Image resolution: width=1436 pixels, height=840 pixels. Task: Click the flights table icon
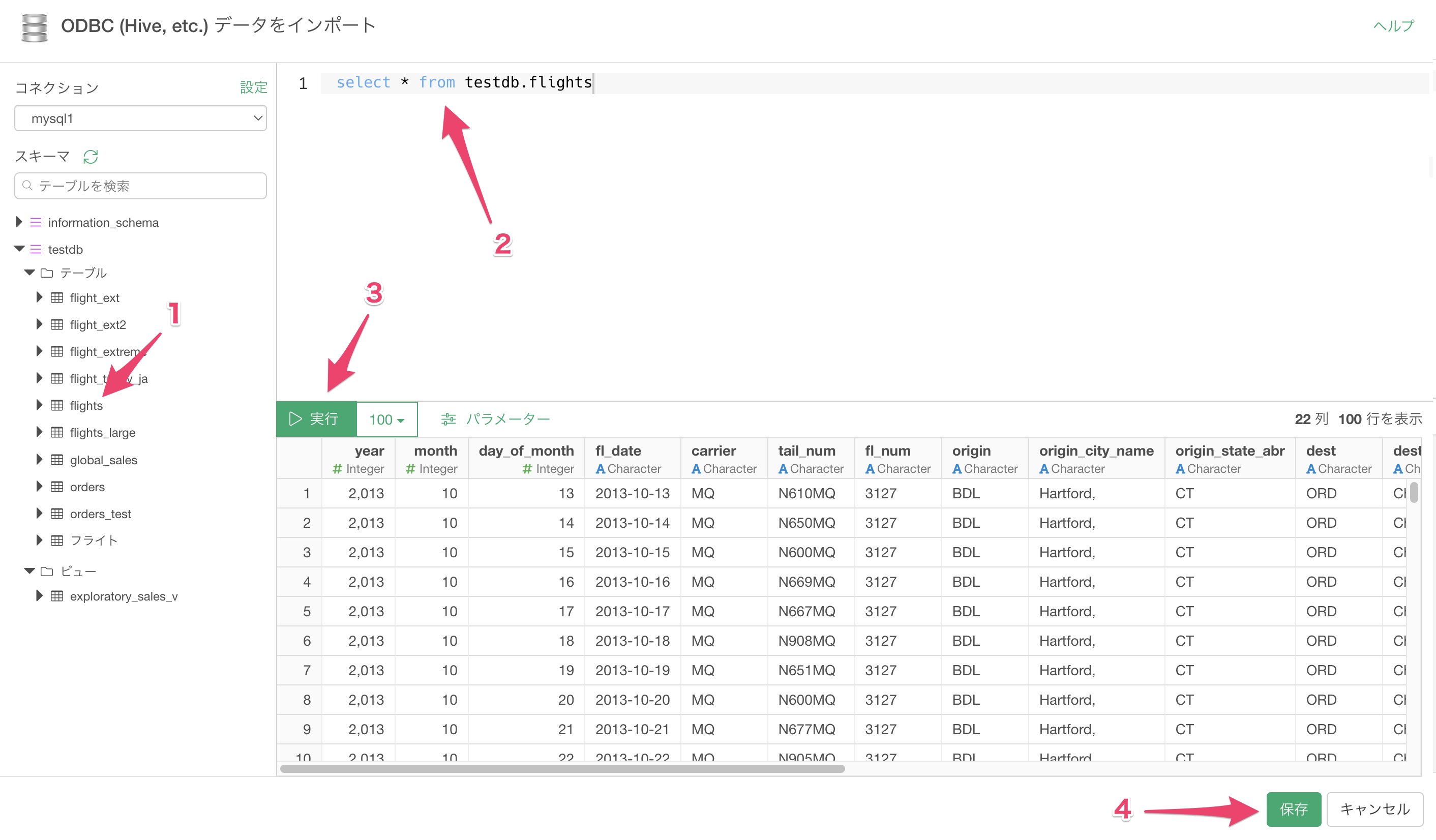pos(57,405)
